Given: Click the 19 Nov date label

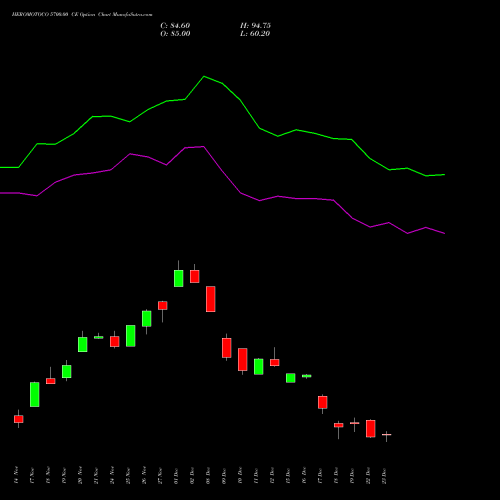Looking at the screenshot, I should pos(64,475).
